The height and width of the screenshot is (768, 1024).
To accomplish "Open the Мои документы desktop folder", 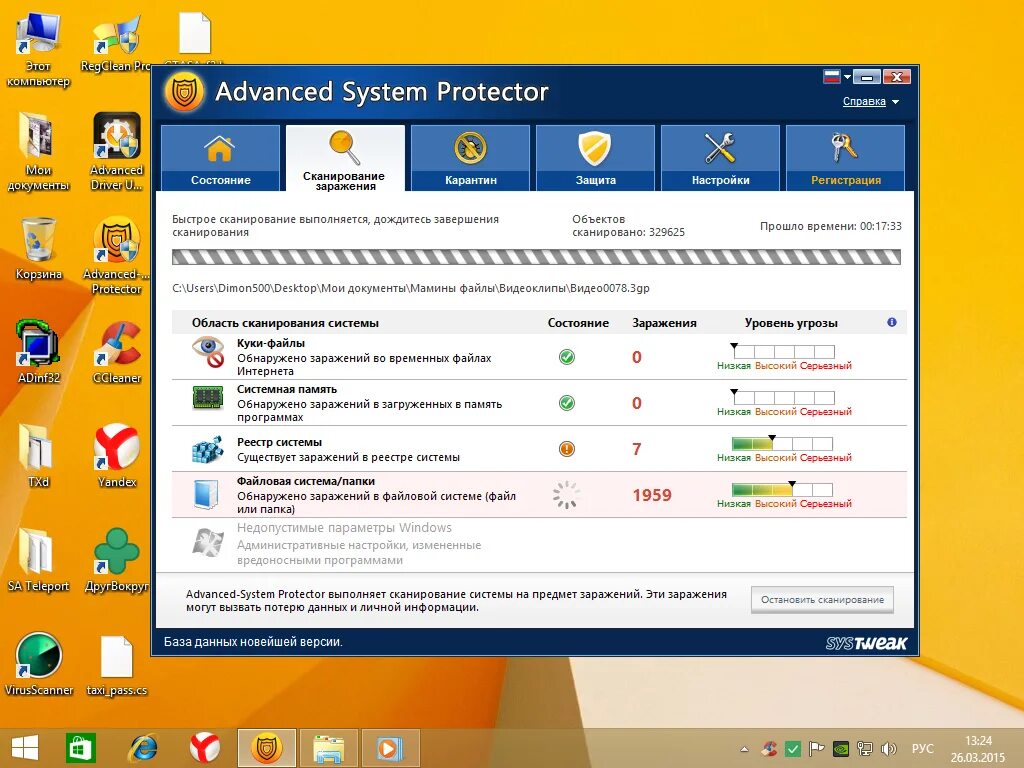I will click(x=39, y=152).
